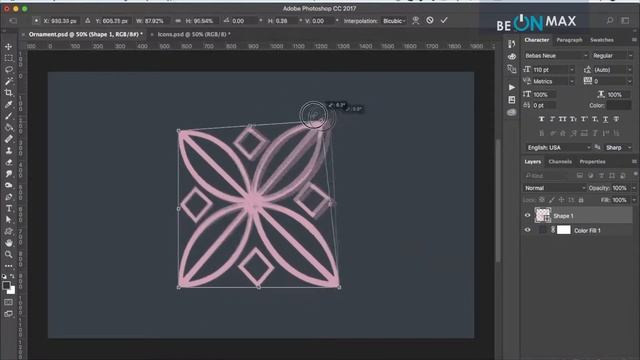This screenshot has width=640, height=360.
Task: Switch to the Paragraph tab
Action: pyautogui.click(x=569, y=40)
